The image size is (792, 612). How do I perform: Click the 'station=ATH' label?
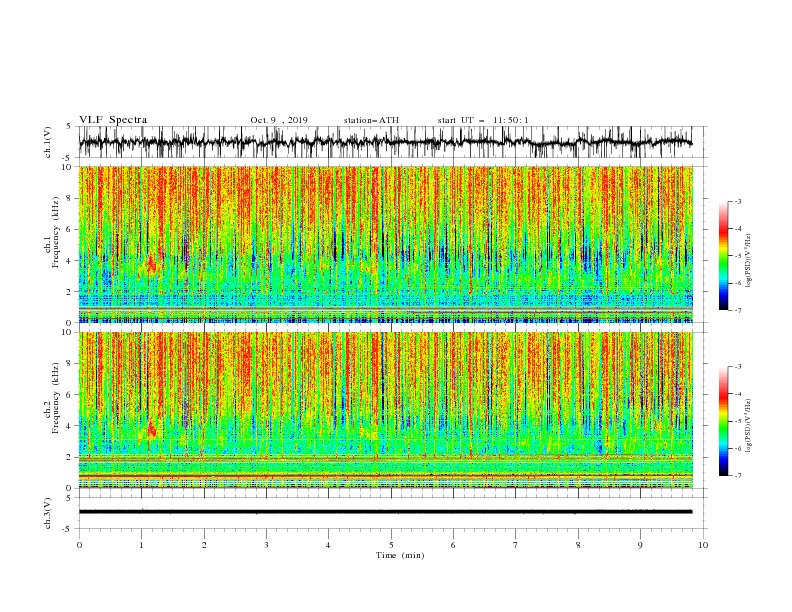click(x=371, y=120)
